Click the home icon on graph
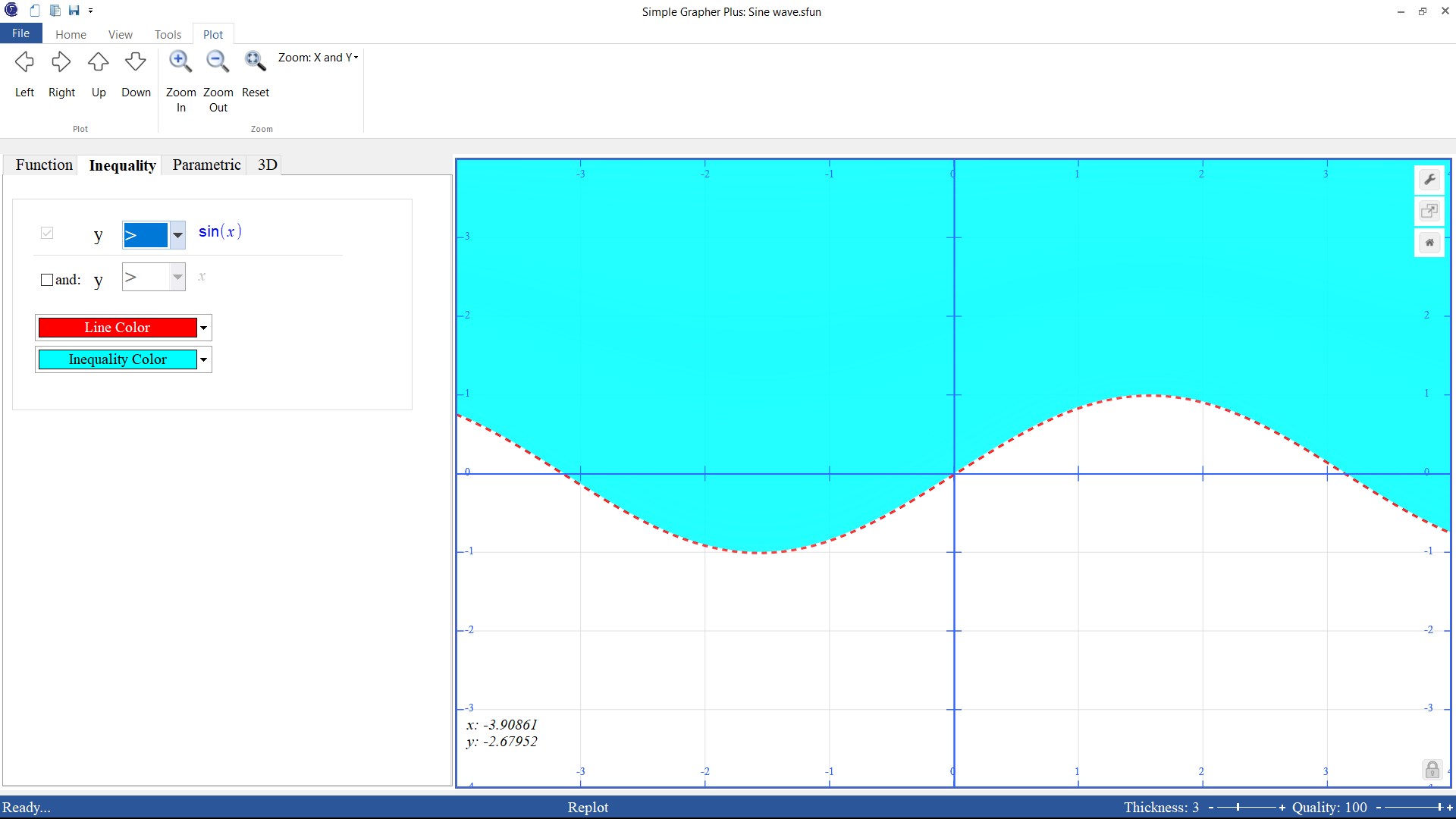Screen dimensions: 1456x819 coord(1429,243)
